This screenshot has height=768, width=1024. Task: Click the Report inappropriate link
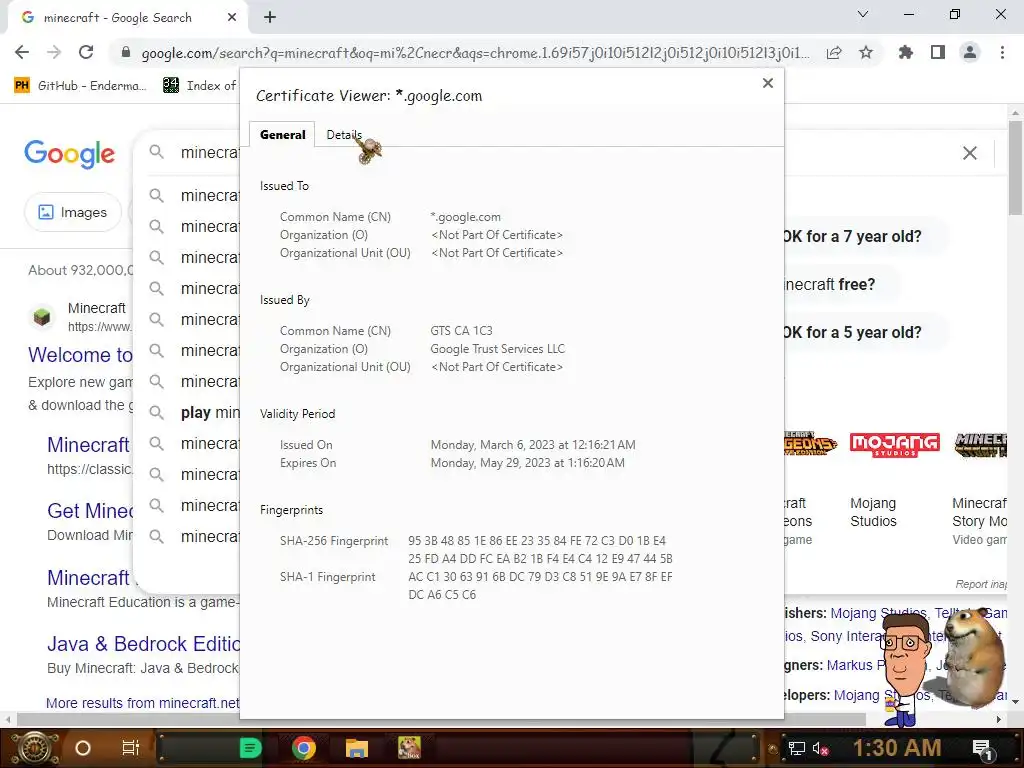[x=981, y=584]
